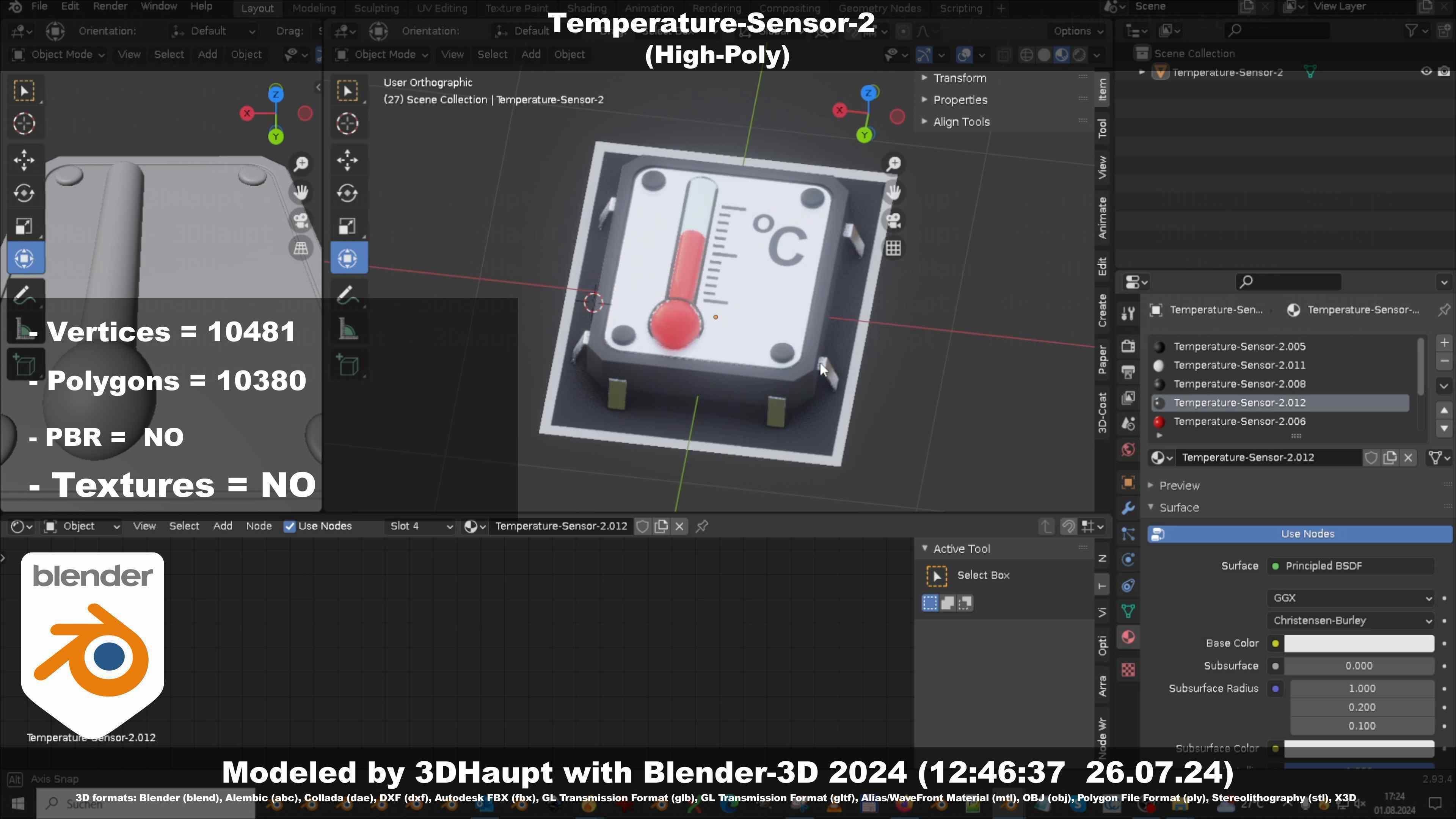Collapse the Surface panel
The height and width of the screenshot is (819, 1456).
coord(1178,508)
